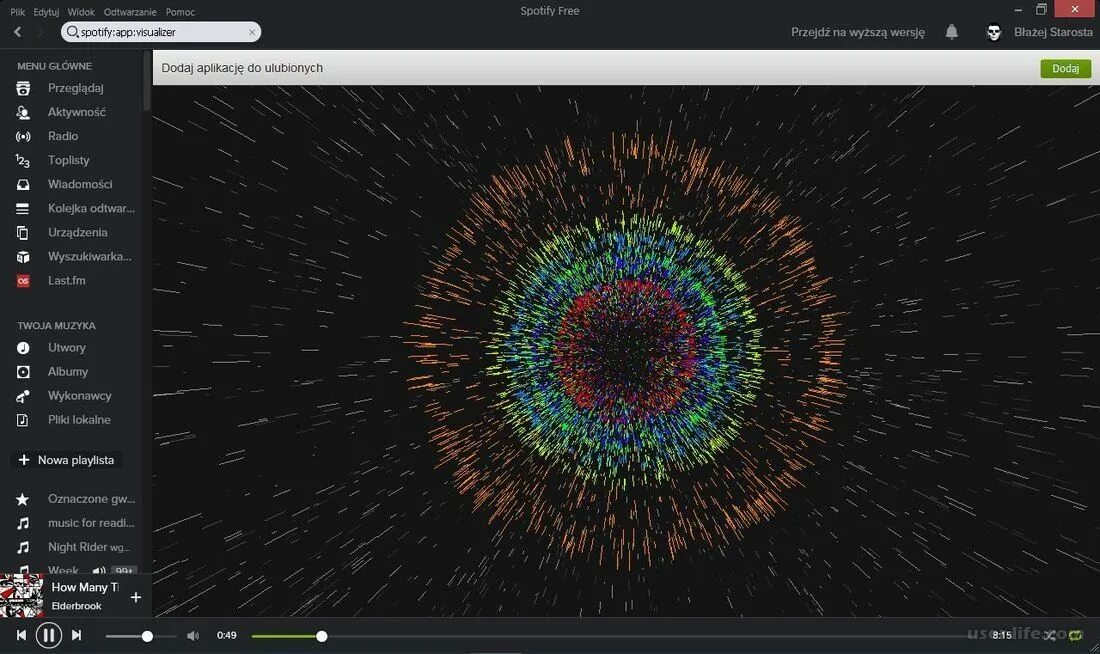Open the Pomoc menu
This screenshot has height=654, width=1100.
(180, 12)
